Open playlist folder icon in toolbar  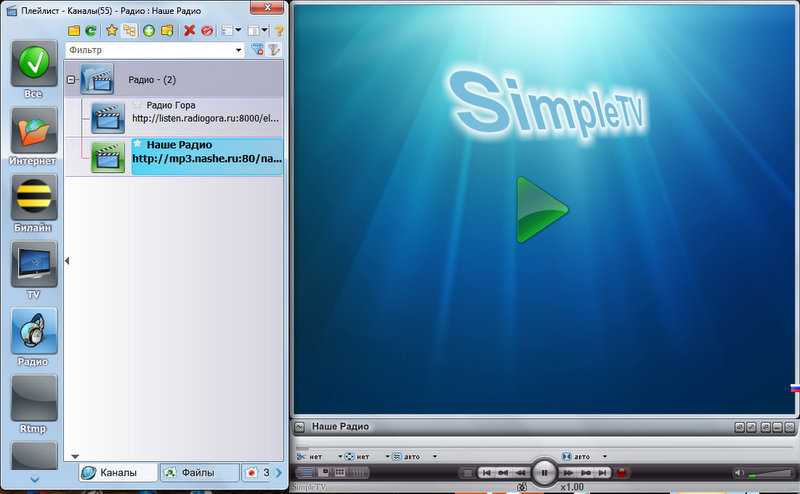pos(74,31)
